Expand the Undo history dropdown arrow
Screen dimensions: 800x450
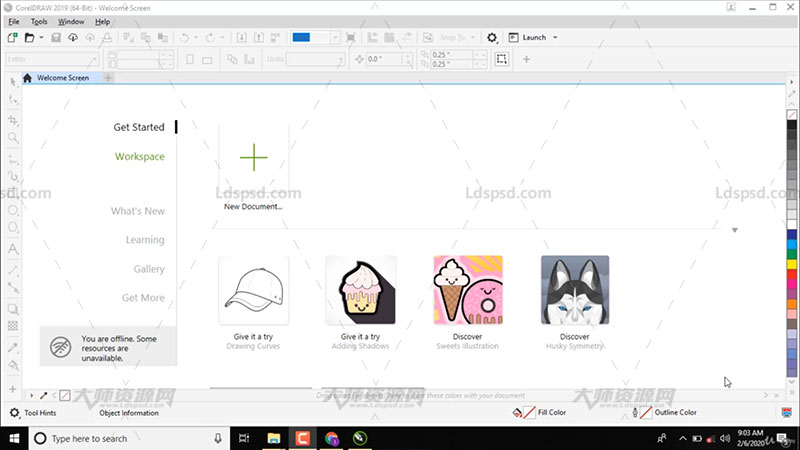196,37
